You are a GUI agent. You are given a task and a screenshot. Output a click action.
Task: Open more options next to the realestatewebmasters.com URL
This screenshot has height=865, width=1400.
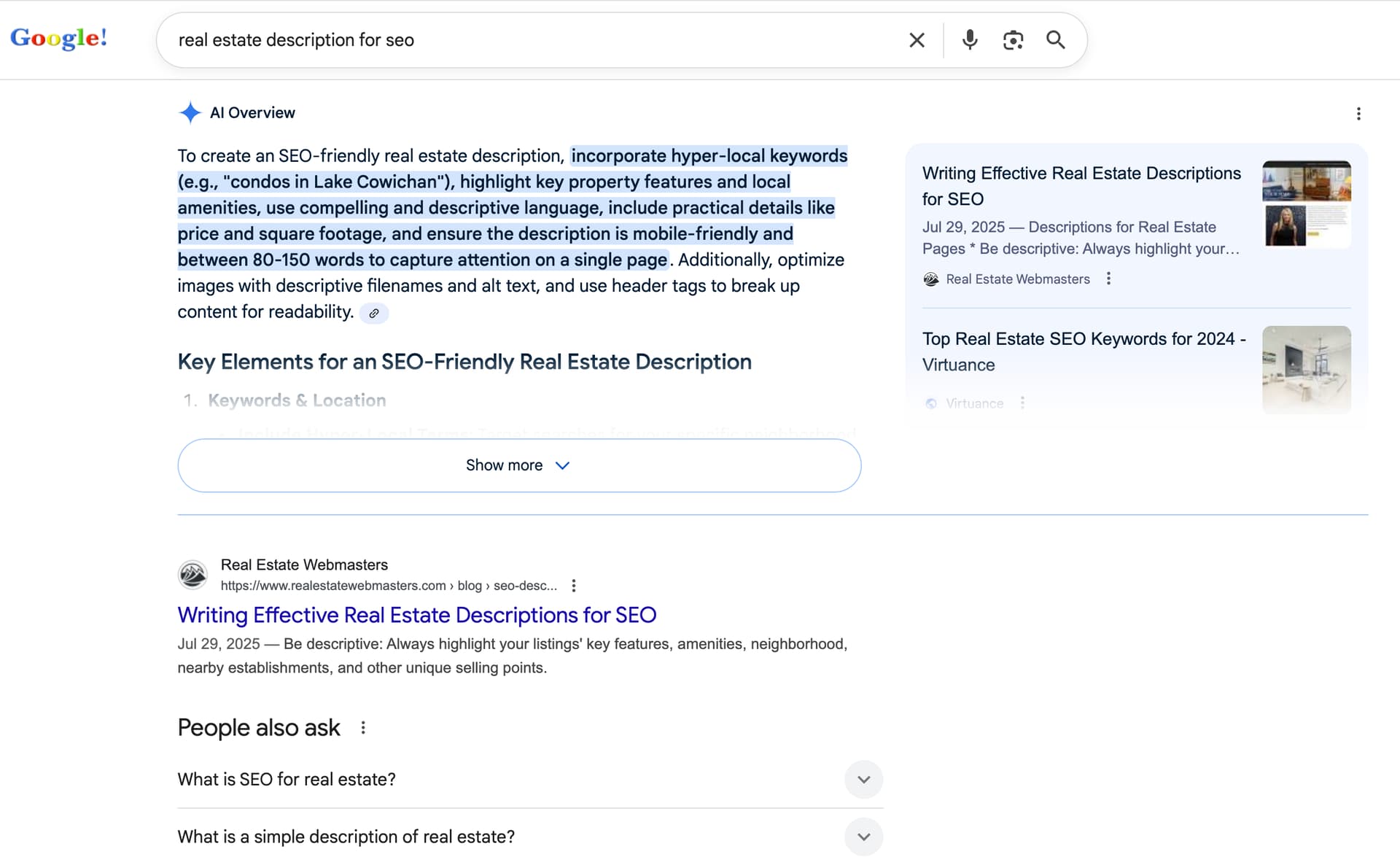pyautogui.click(x=574, y=586)
